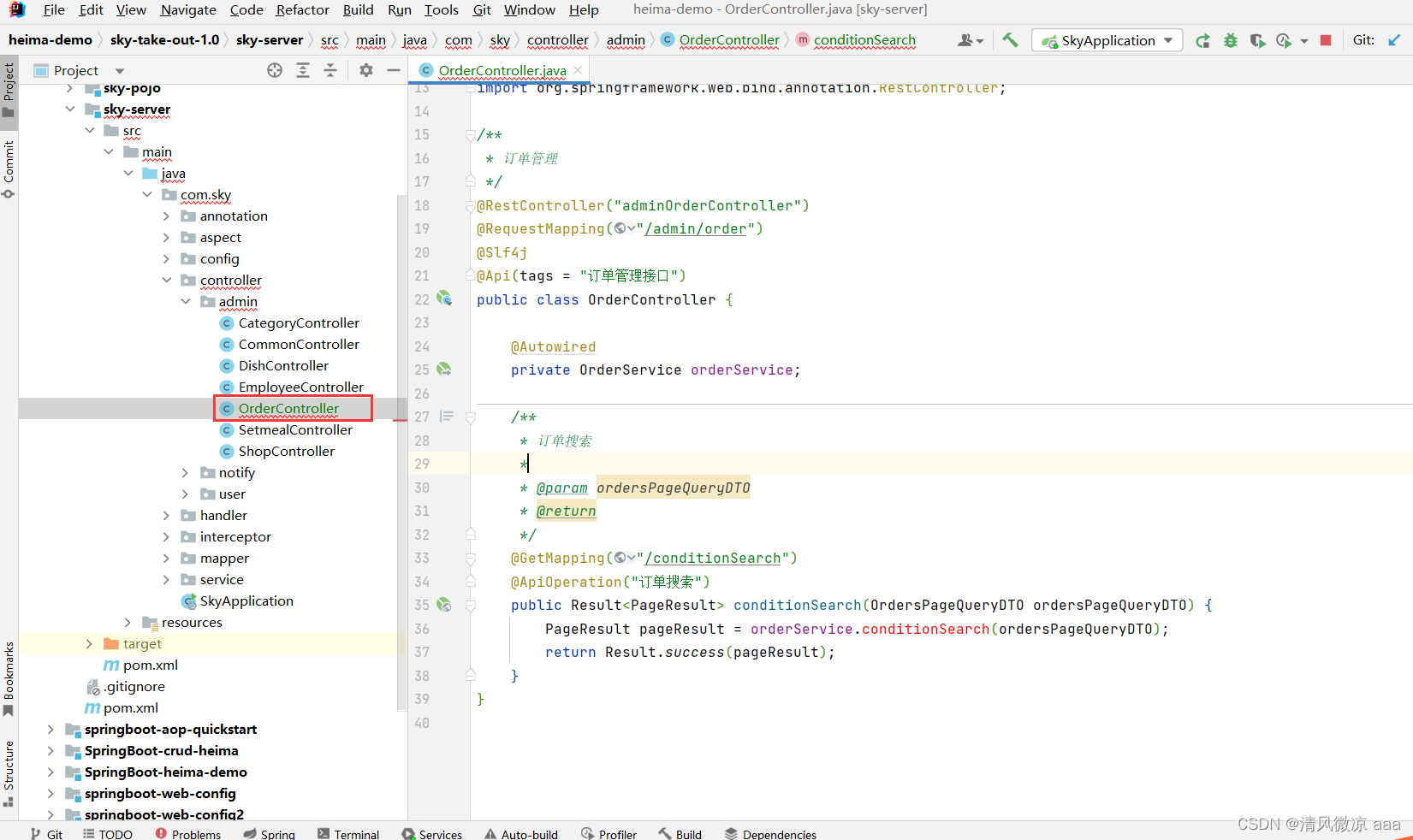Open the TODO tool window
This screenshot has height=840, width=1413.
pos(108,833)
